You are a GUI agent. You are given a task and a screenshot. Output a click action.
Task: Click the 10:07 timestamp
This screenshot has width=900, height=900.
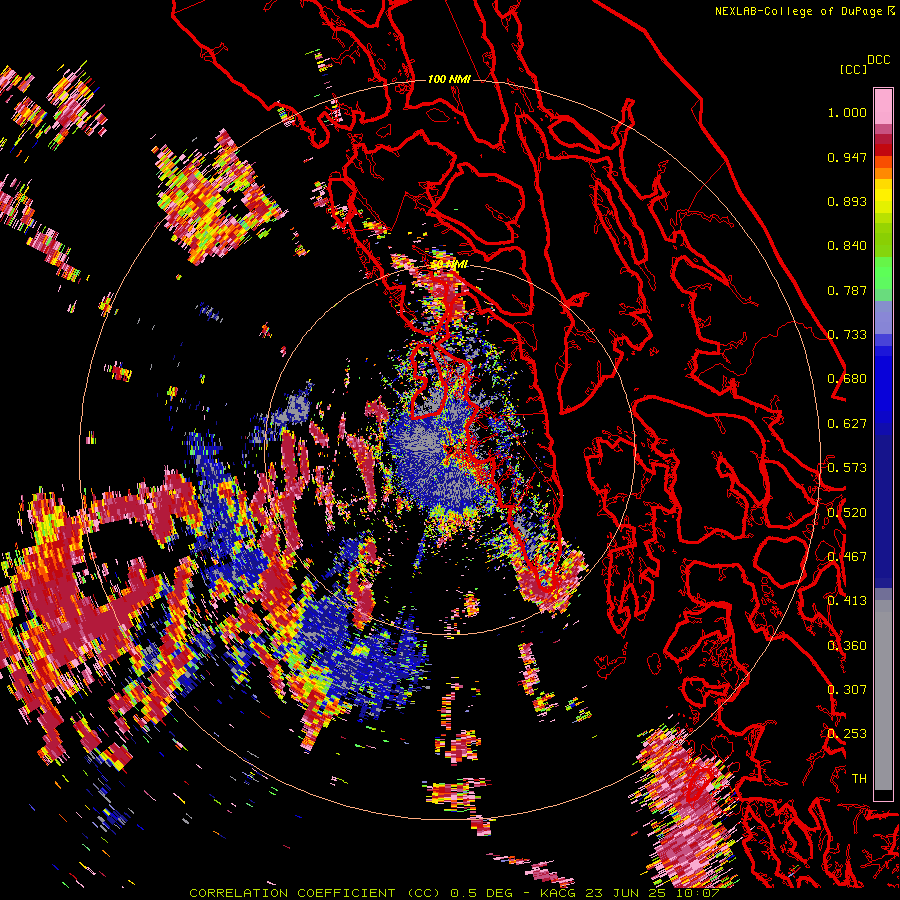click(x=696, y=893)
